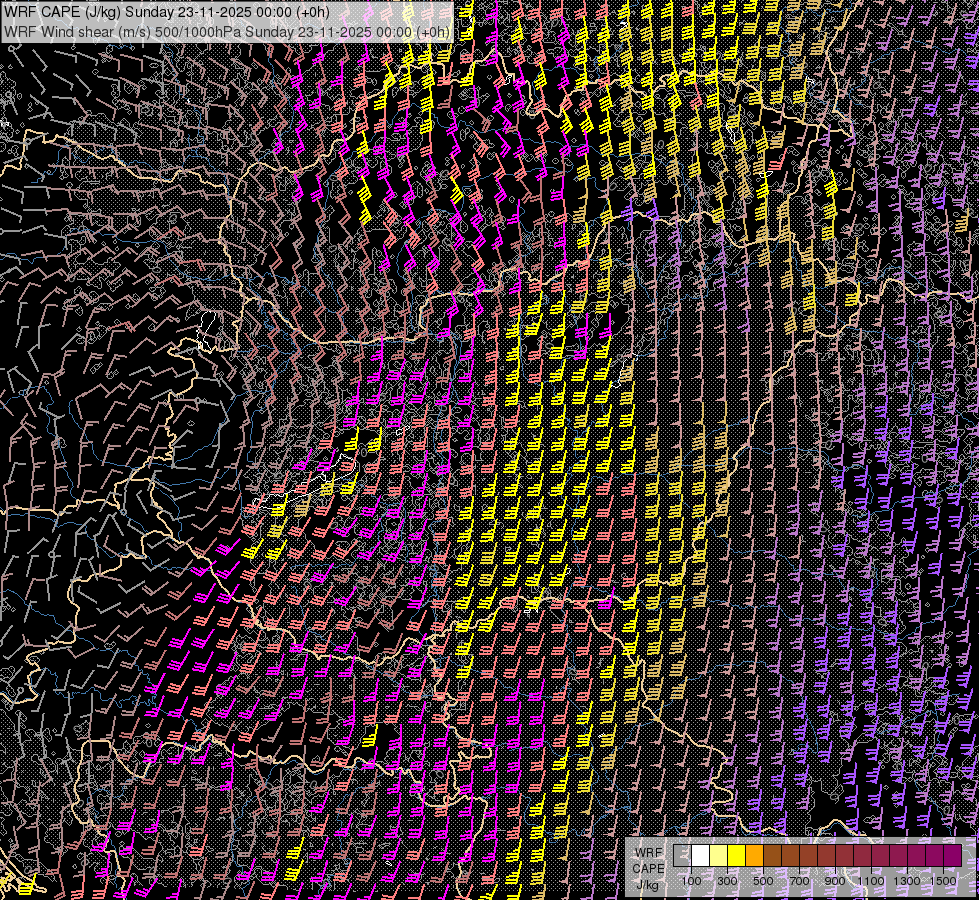Screen dimensions: 979x900
Task: Click the 1300 legend tick label
Action: click(907, 881)
